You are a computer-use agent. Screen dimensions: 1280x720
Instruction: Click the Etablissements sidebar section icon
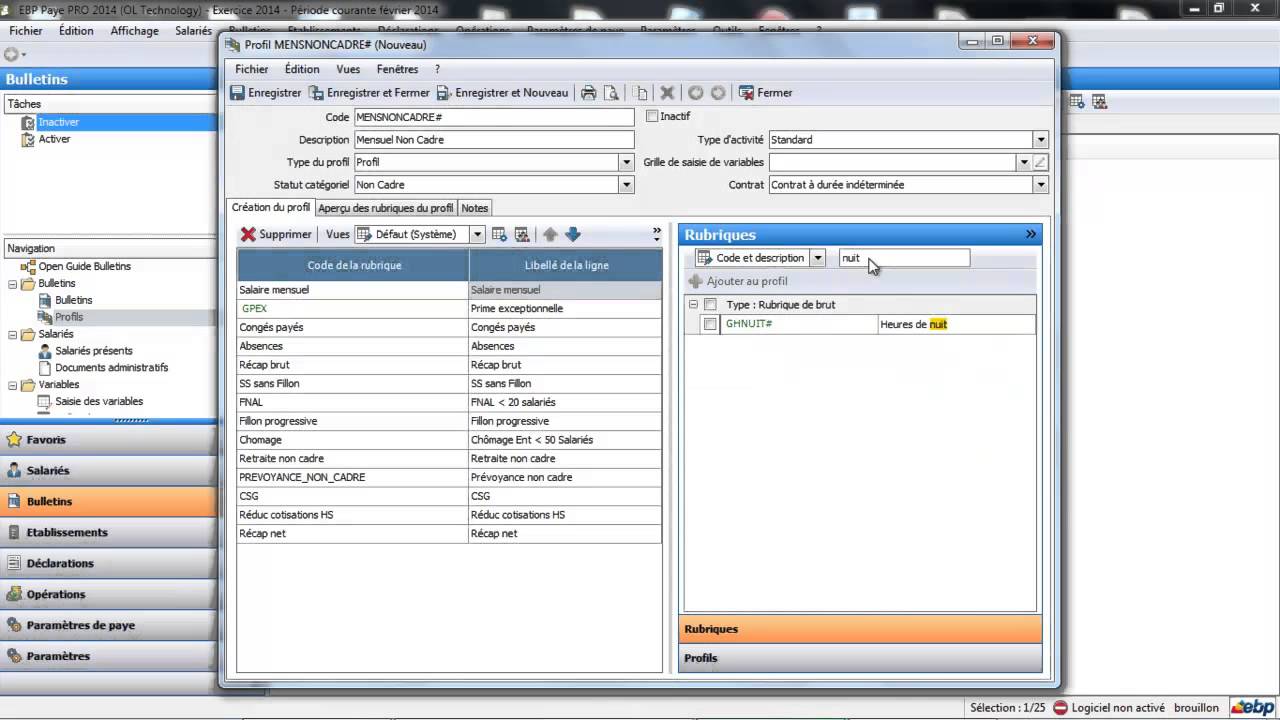(x=13, y=532)
